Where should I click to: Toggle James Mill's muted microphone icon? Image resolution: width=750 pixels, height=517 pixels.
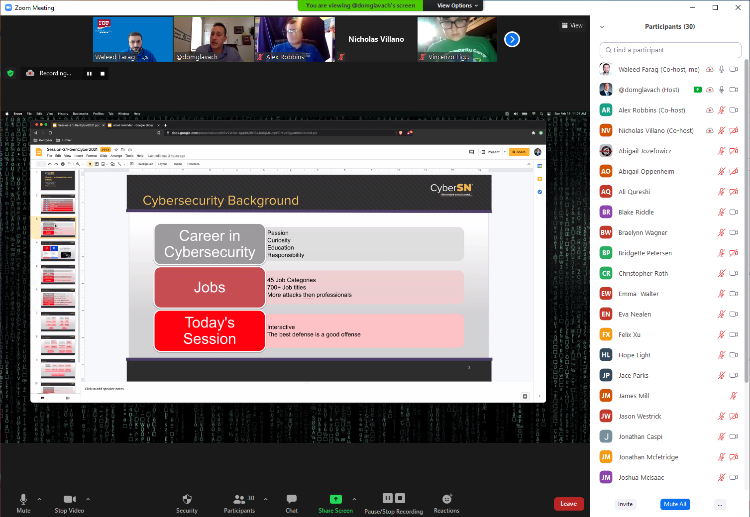point(733,396)
